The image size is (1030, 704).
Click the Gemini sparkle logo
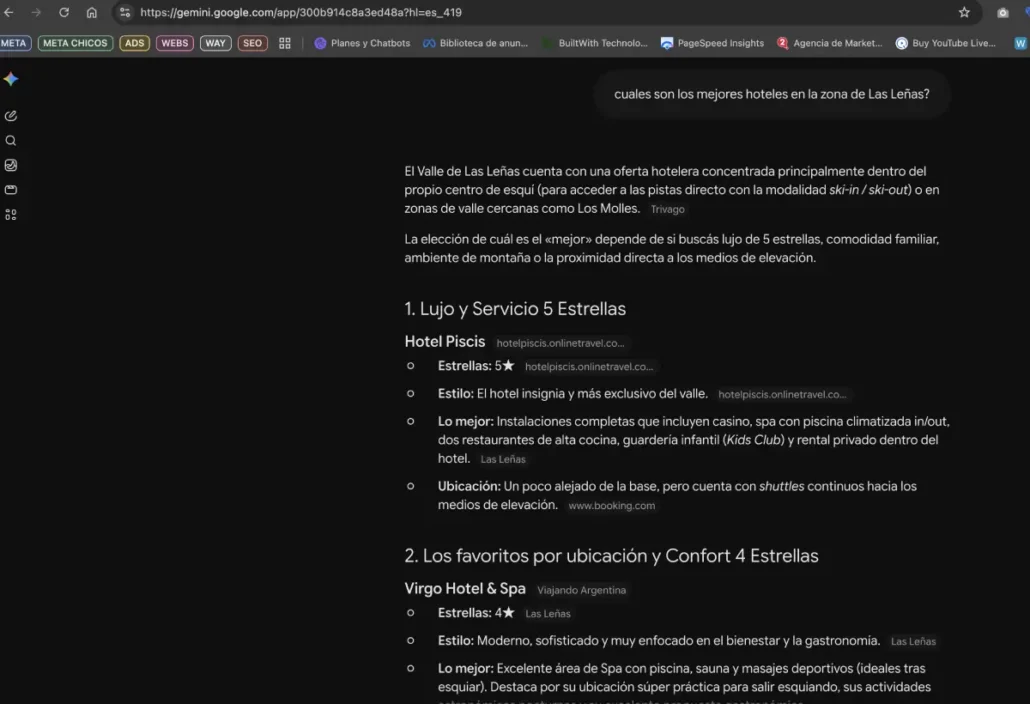click(11, 79)
